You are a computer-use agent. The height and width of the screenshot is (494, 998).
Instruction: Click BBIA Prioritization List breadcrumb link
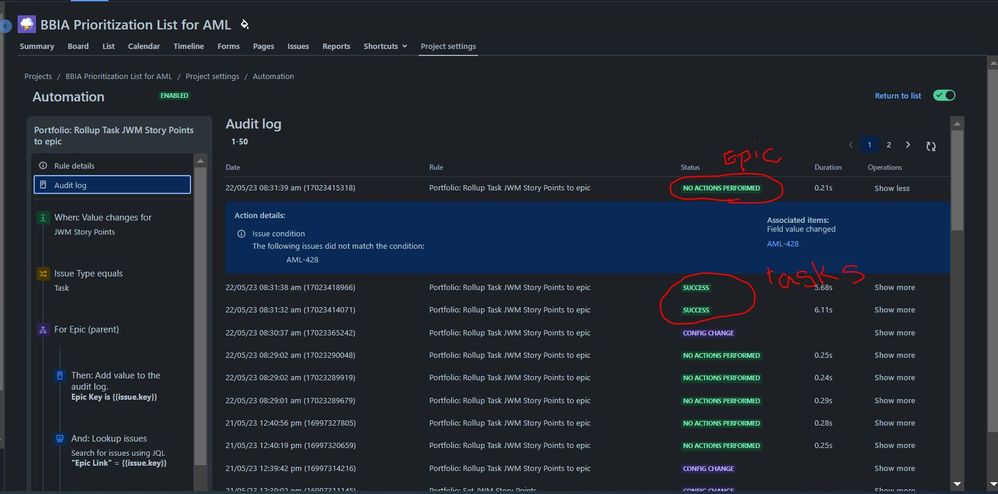tap(118, 76)
